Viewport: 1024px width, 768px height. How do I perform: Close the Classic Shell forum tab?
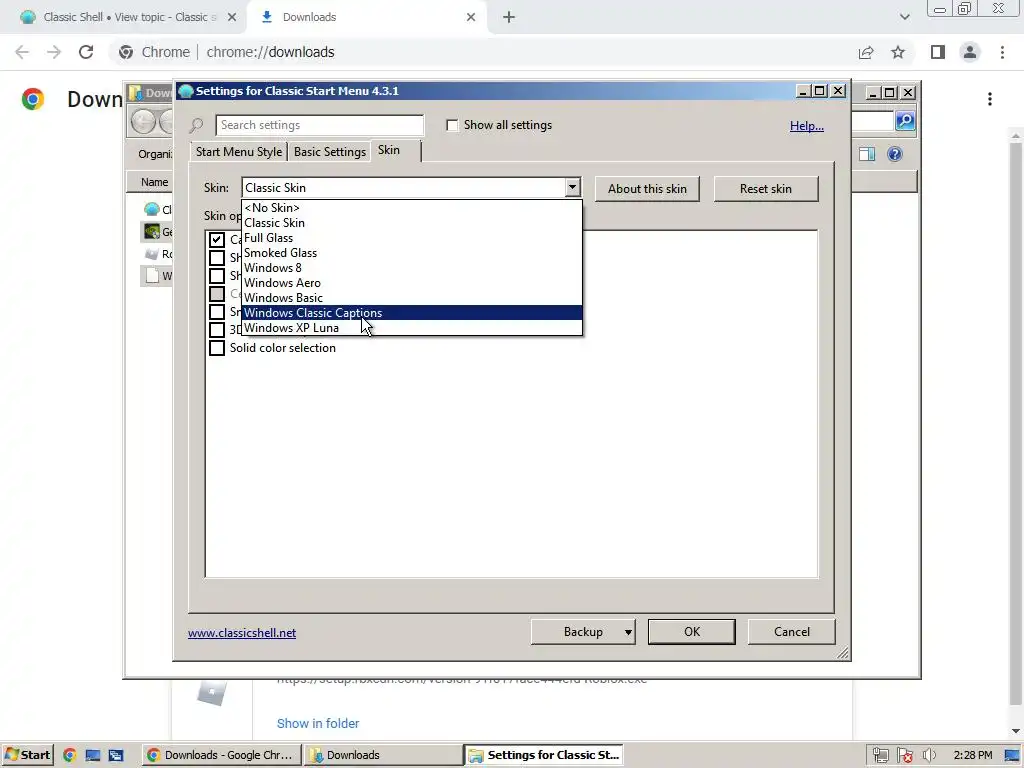pos(232,17)
